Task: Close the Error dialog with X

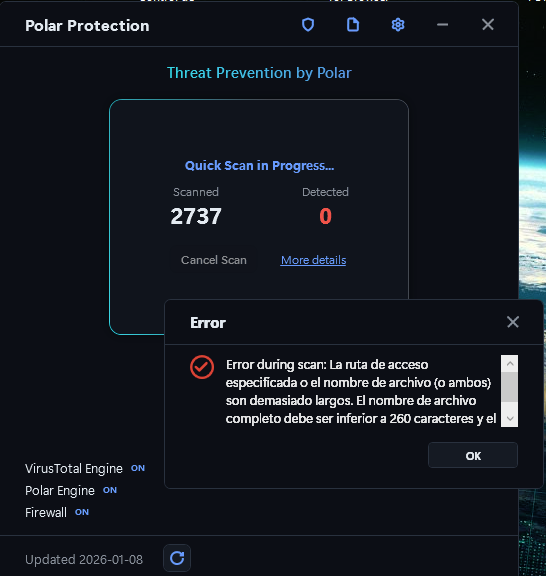Action: click(513, 322)
